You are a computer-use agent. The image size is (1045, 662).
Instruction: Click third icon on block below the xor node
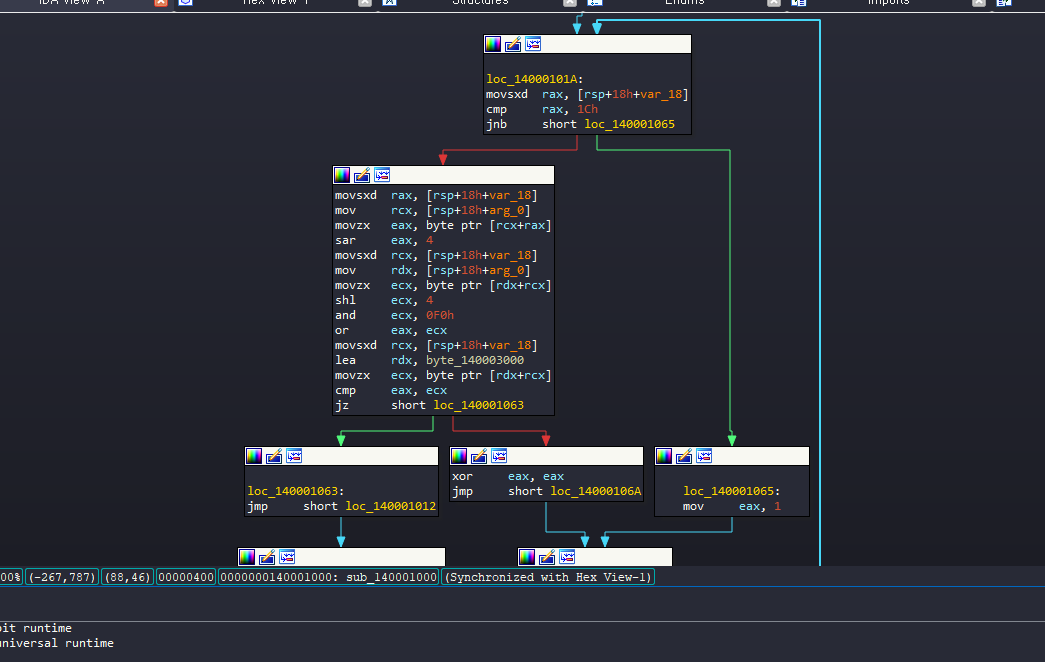pos(567,557)
